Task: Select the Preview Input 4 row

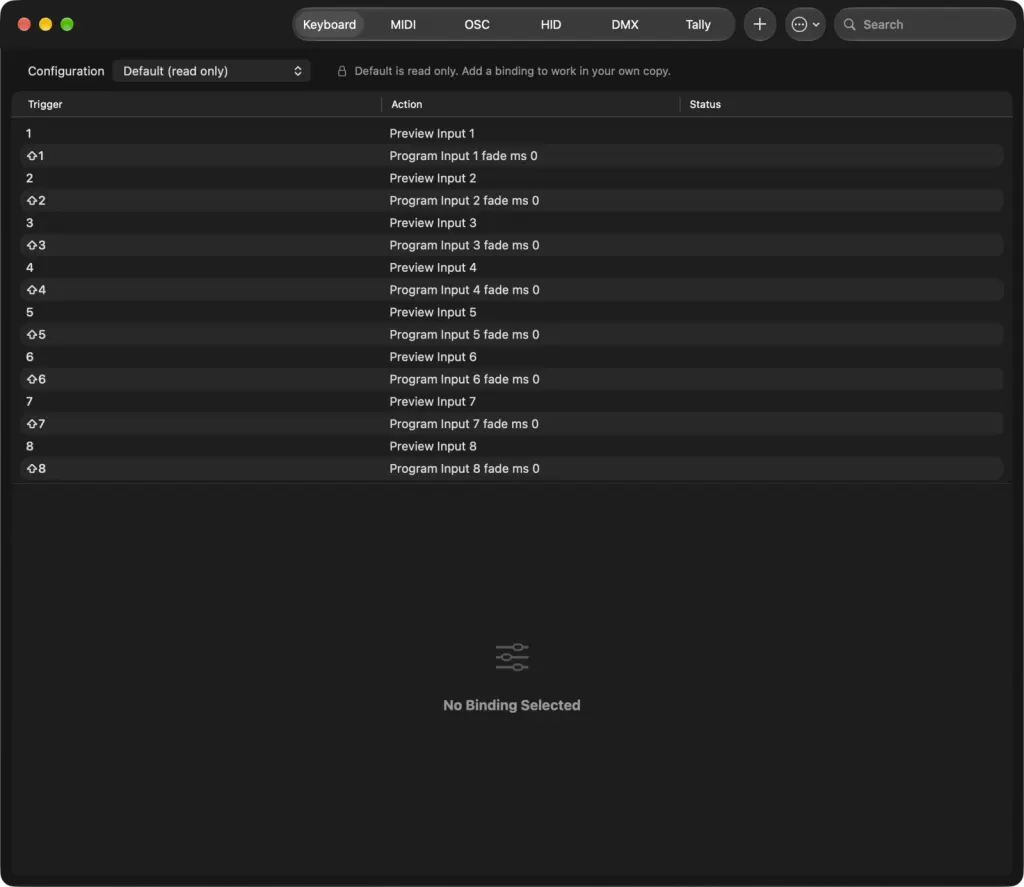Action: 511,267
